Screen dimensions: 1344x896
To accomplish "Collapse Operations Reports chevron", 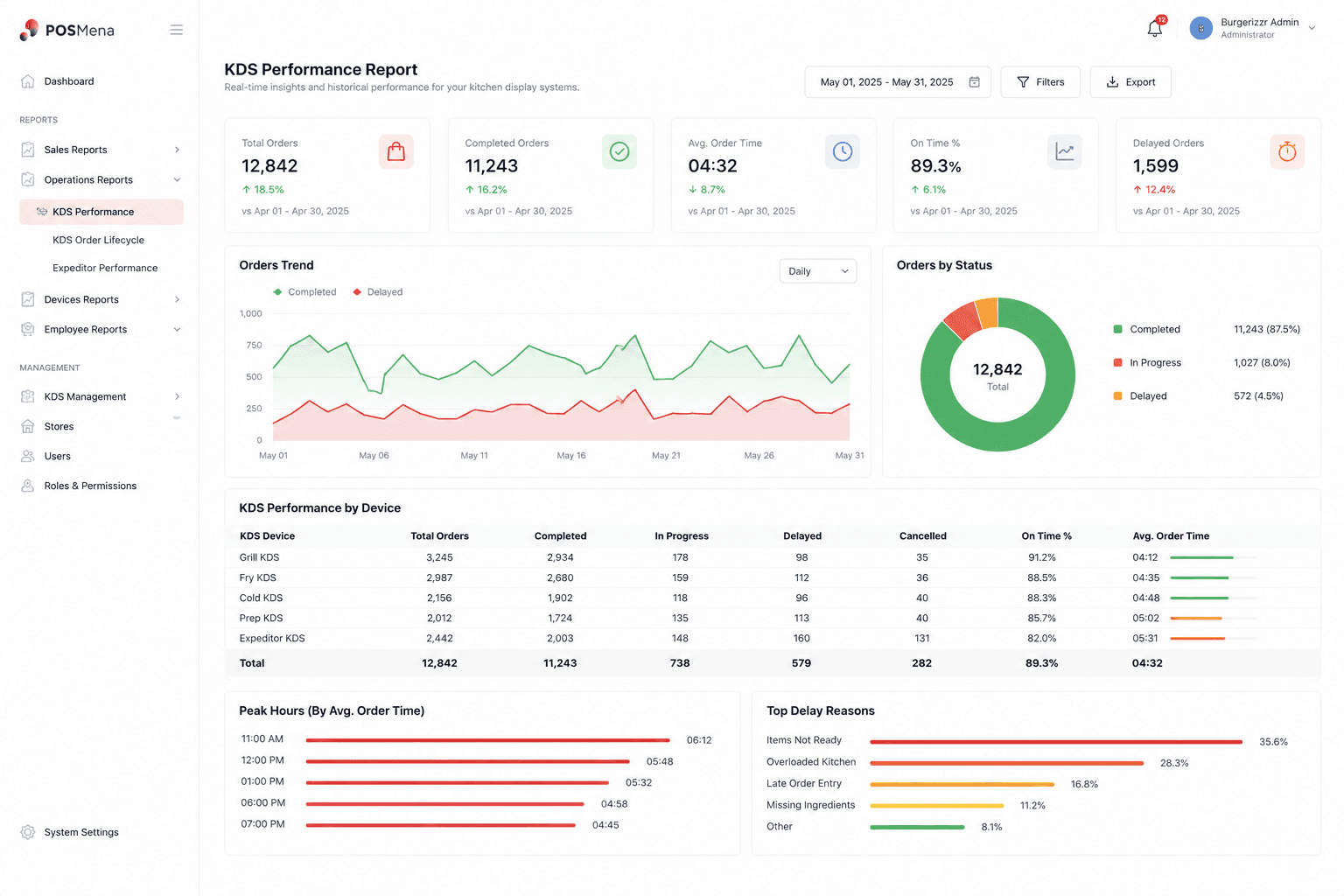I will (177, 180).
